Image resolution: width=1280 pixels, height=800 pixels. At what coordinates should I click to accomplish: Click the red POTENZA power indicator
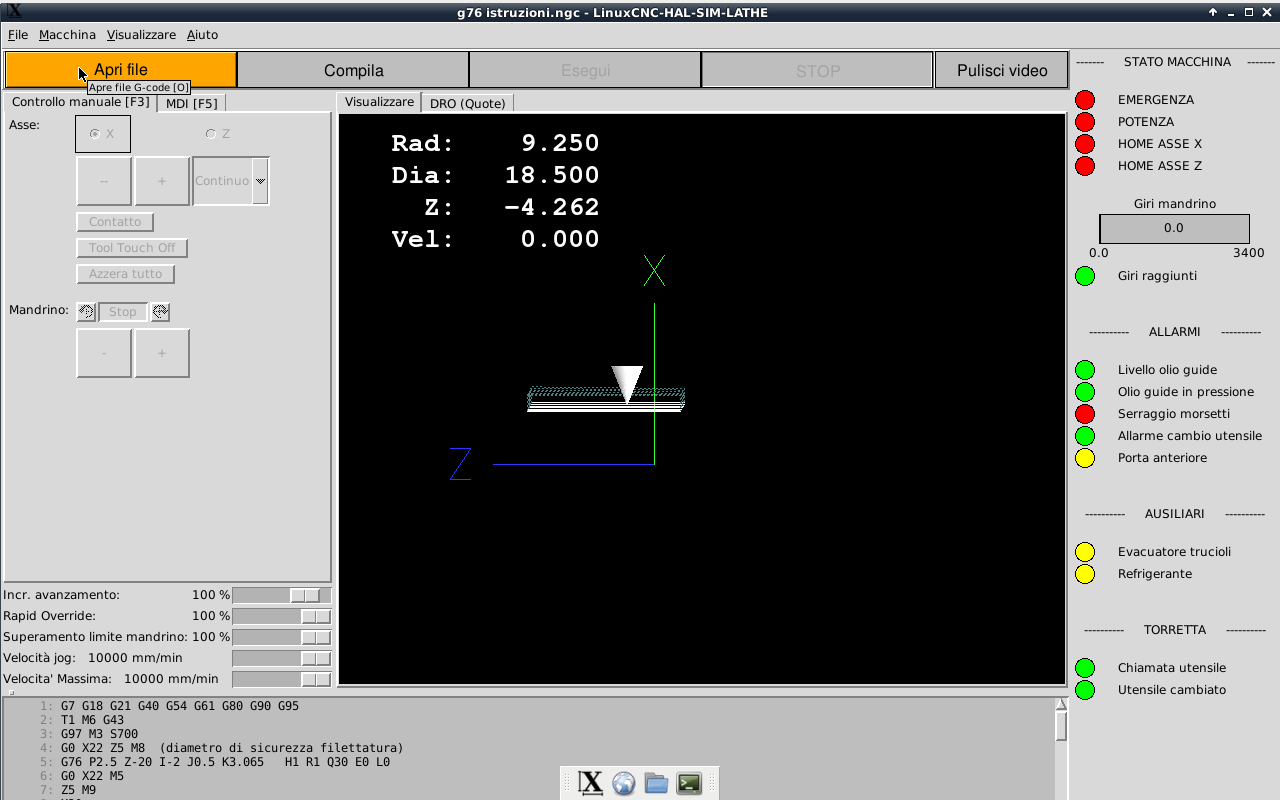(x=1085, y=122)
